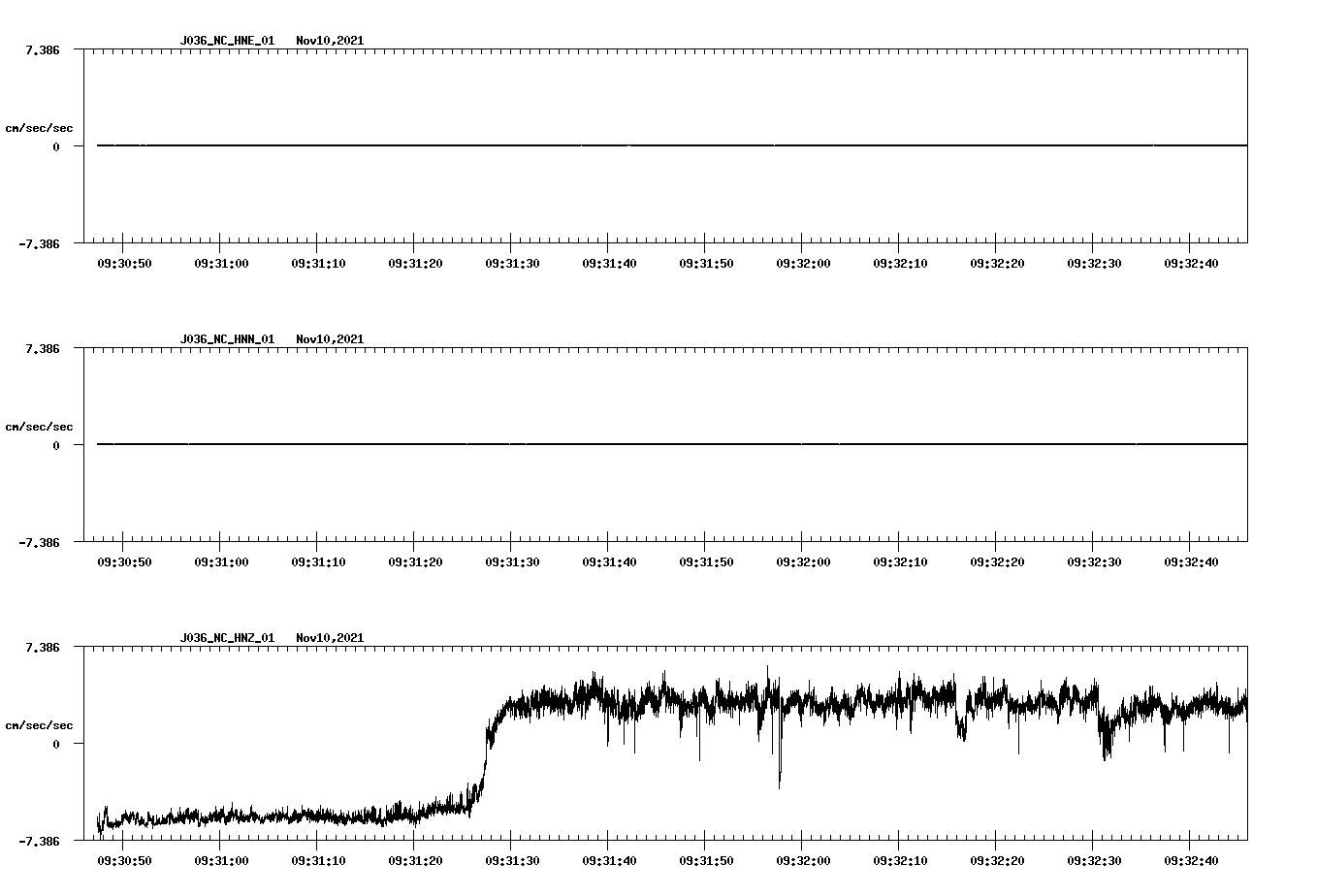This screenshot has width=1317, height=896.
Task: Click the 09:31:50 time label under the HNZ plot
Action: [x=706, y=861]
